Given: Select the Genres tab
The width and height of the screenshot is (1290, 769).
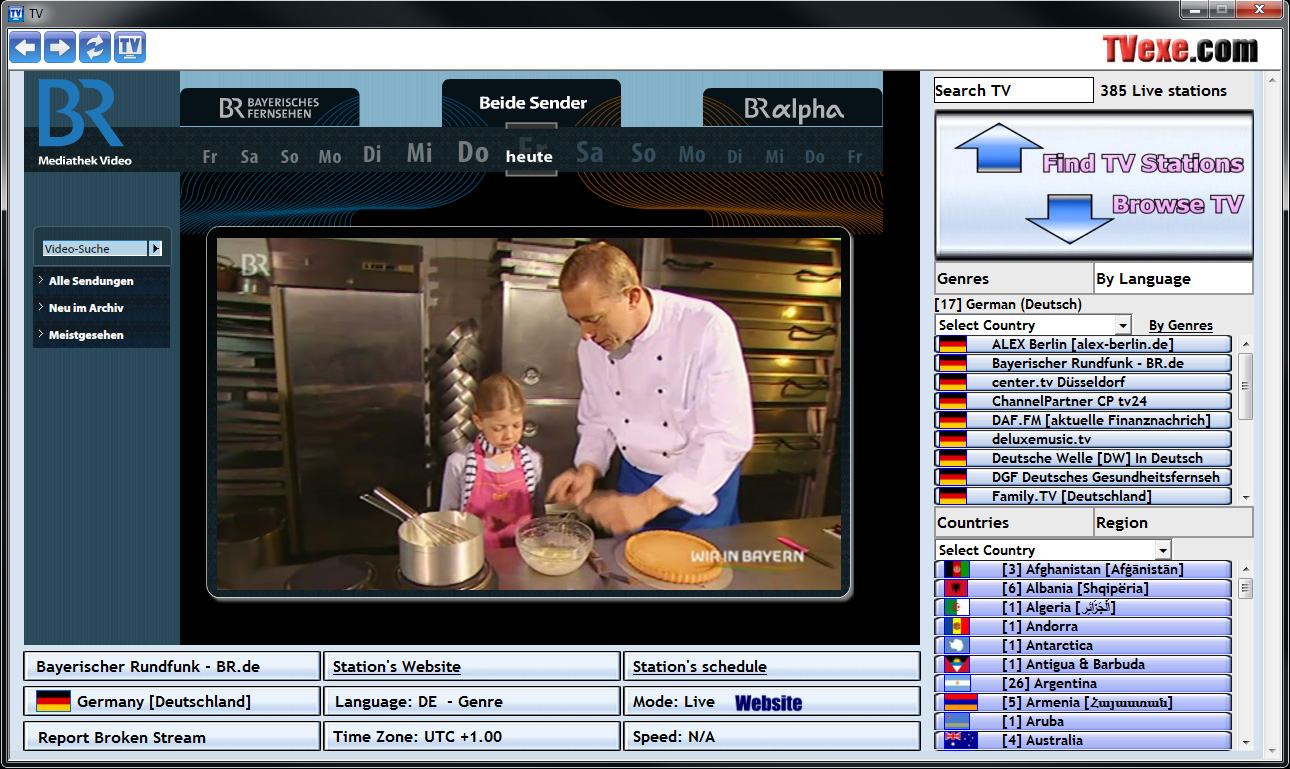Looking at the screenshot, I should point(1014,278).
